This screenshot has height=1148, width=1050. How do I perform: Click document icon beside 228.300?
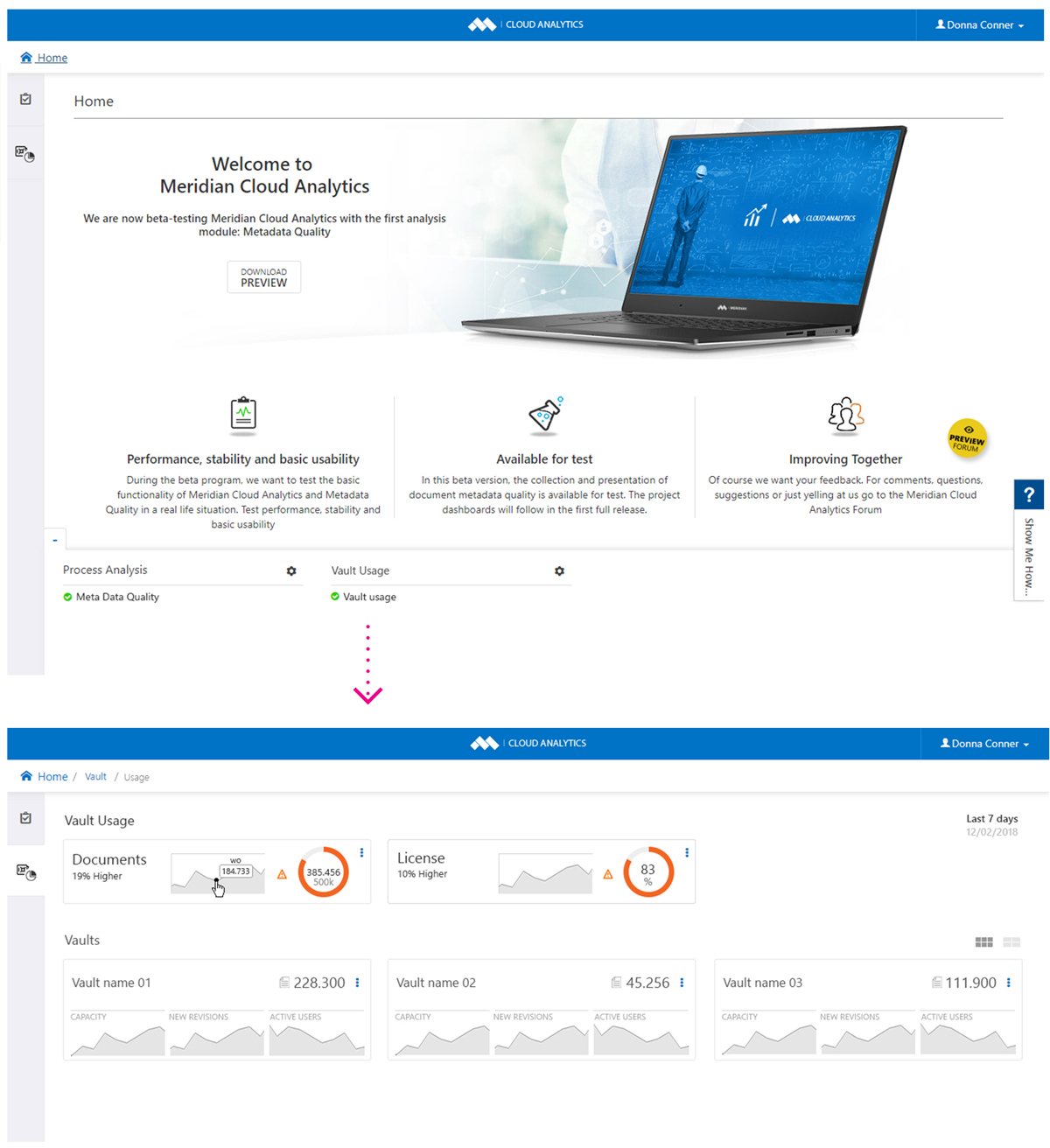click(284, 983)
